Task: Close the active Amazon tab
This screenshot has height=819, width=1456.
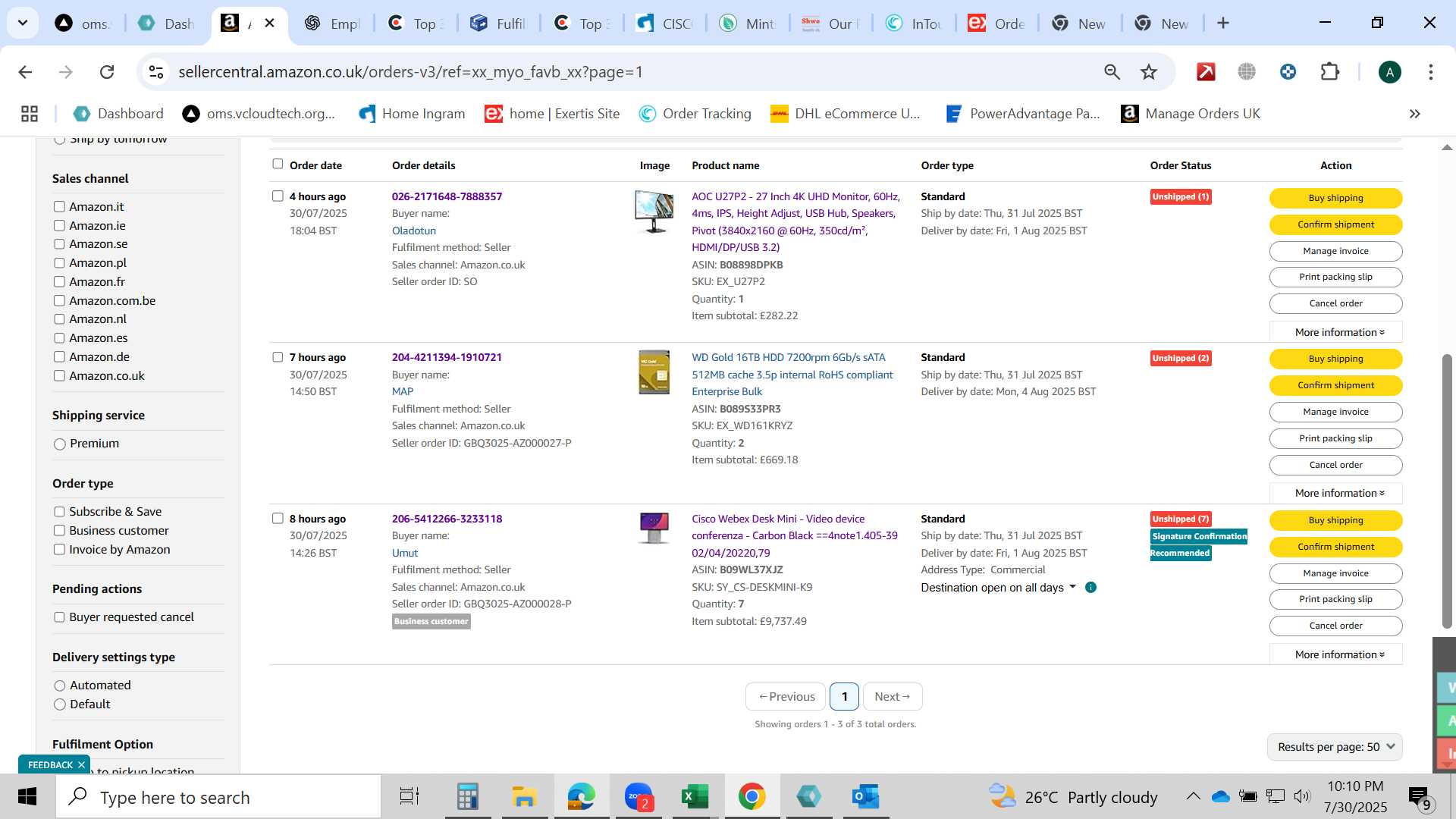Action: [269, 24]
